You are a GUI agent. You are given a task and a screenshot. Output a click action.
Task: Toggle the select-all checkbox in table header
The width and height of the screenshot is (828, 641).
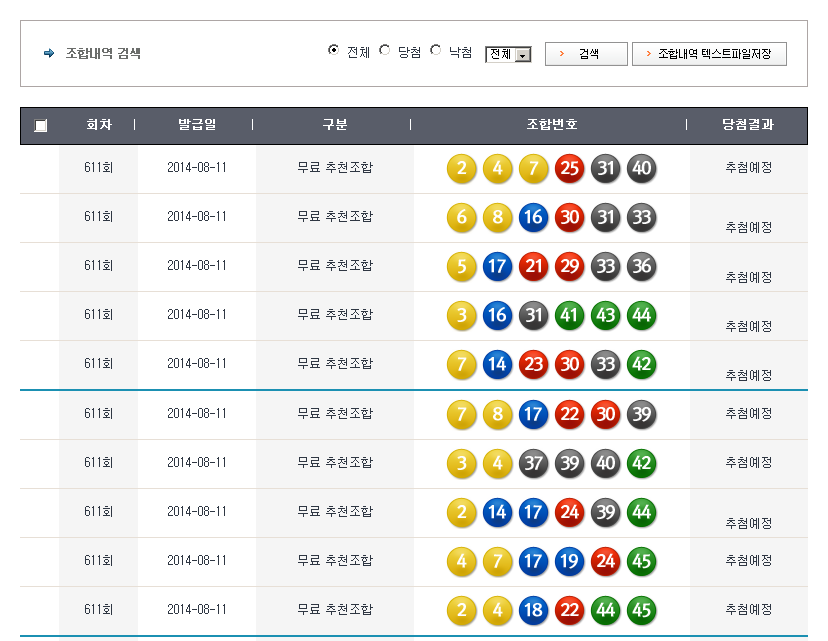click(40, 126)
